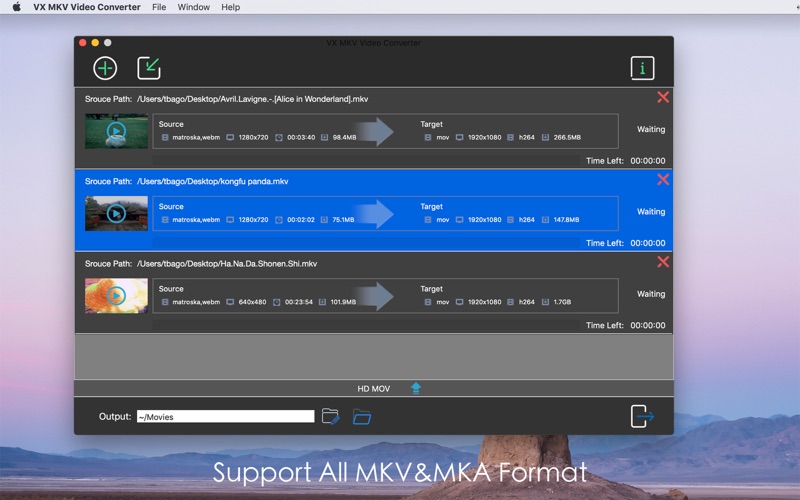Click the 75.1MB source size value
The image size is (800, 500).
pos(343,219)
